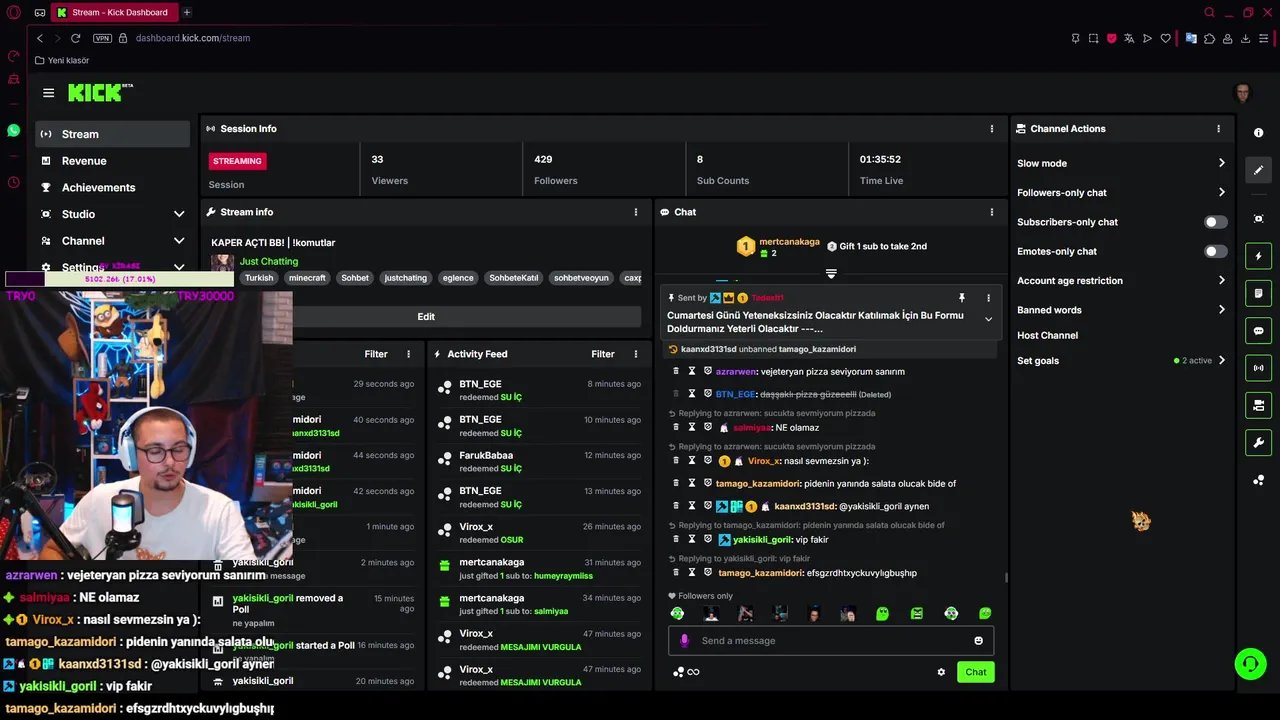
Task: Toggle Emotes-only chat switch
Action: tap(1215, 251)
